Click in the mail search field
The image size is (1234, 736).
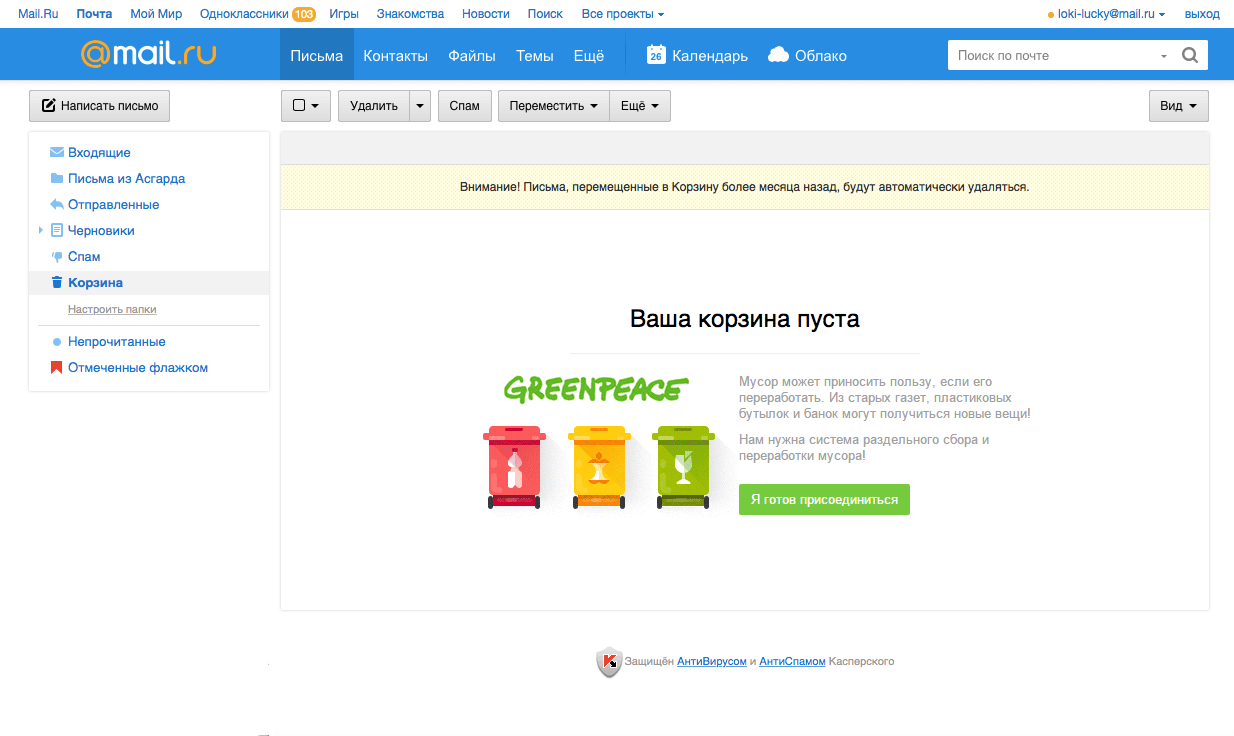(x=1050, y=56)
